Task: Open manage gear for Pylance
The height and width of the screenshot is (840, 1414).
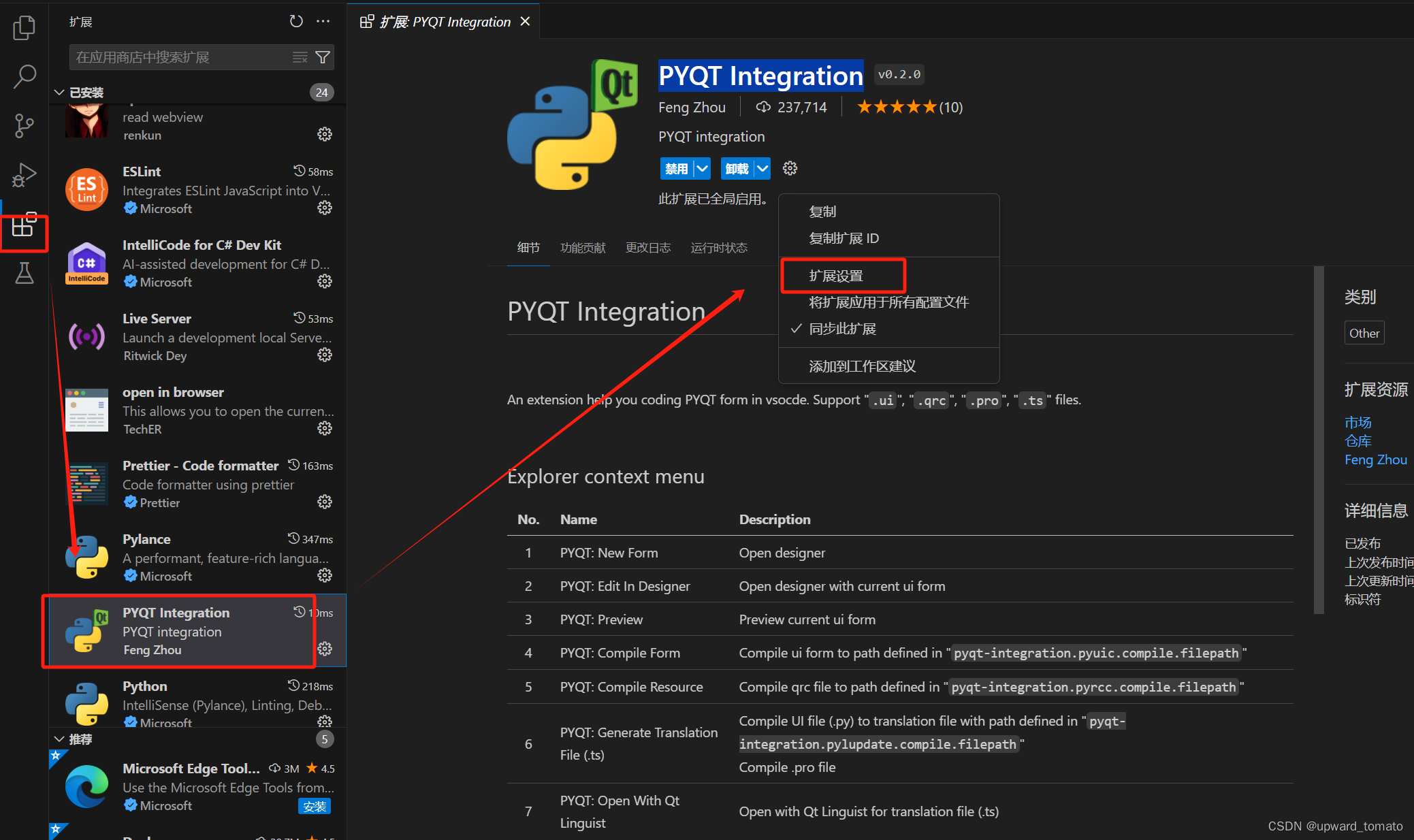Action: tap(325, 575)
